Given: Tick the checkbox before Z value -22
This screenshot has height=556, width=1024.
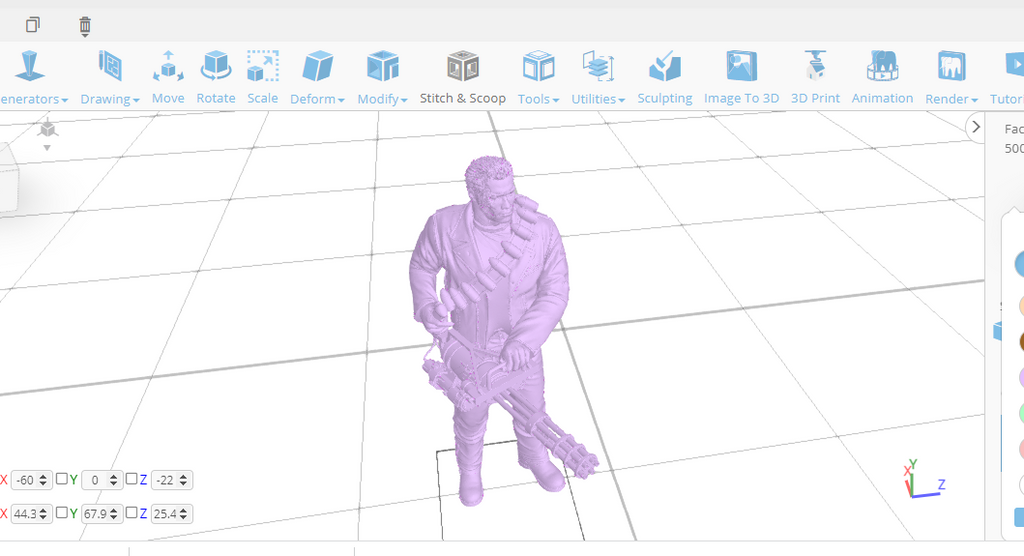Looking at the screenshot, I should (132, 479).
